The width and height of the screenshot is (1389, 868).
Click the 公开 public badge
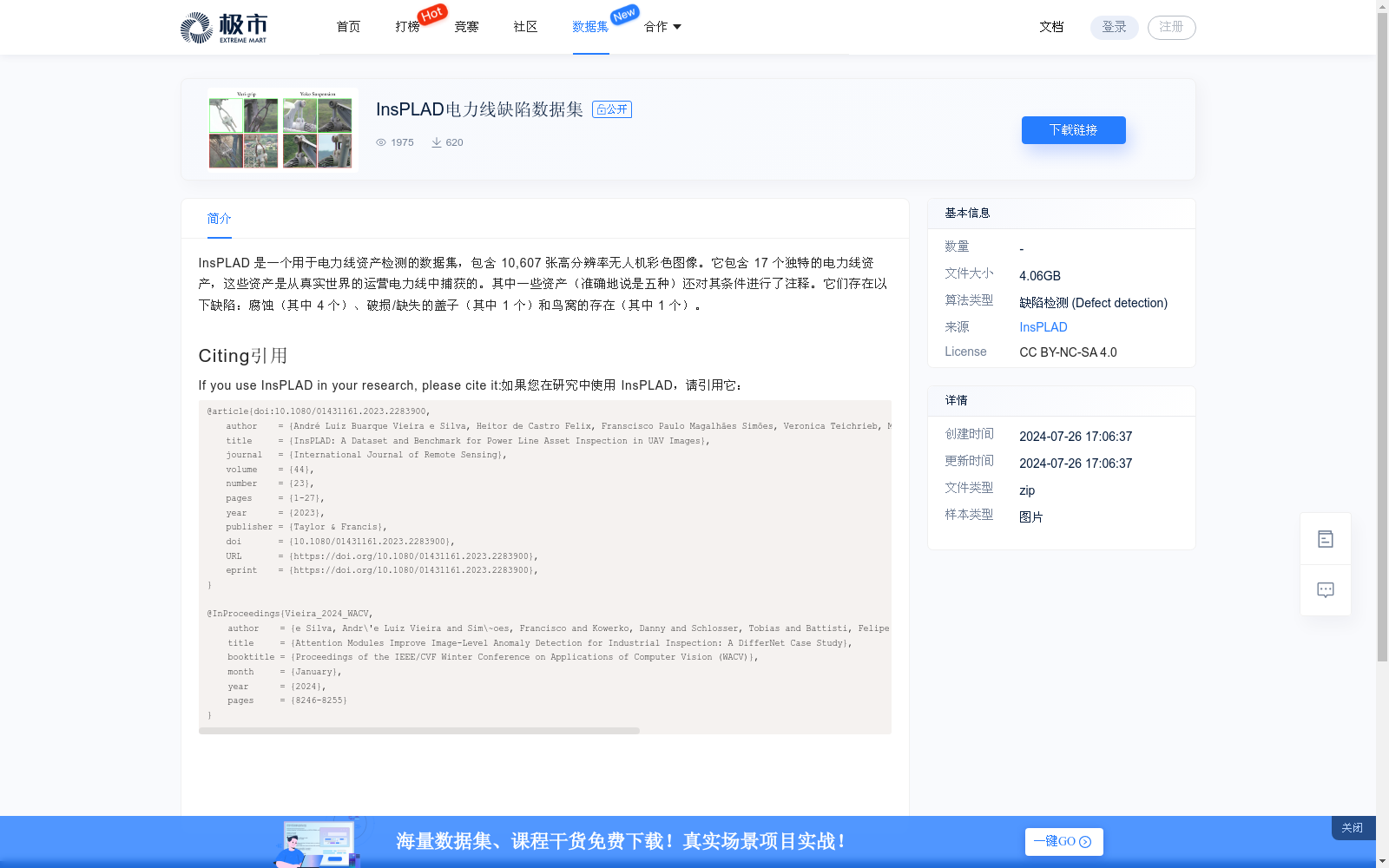(x=612, y=109)
